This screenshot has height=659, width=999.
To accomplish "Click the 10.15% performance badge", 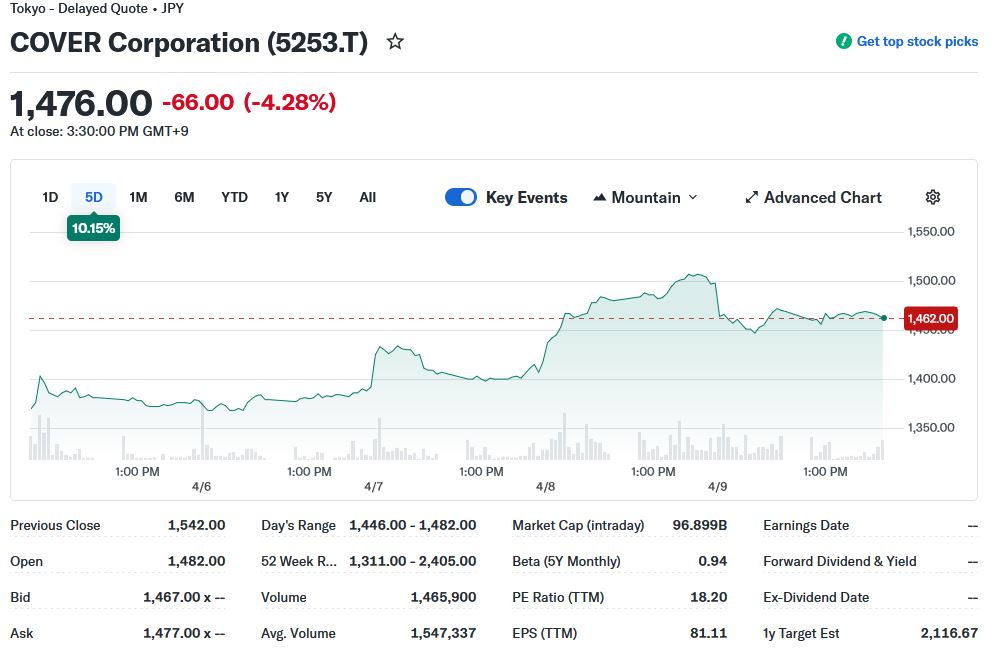I will 94,228.
